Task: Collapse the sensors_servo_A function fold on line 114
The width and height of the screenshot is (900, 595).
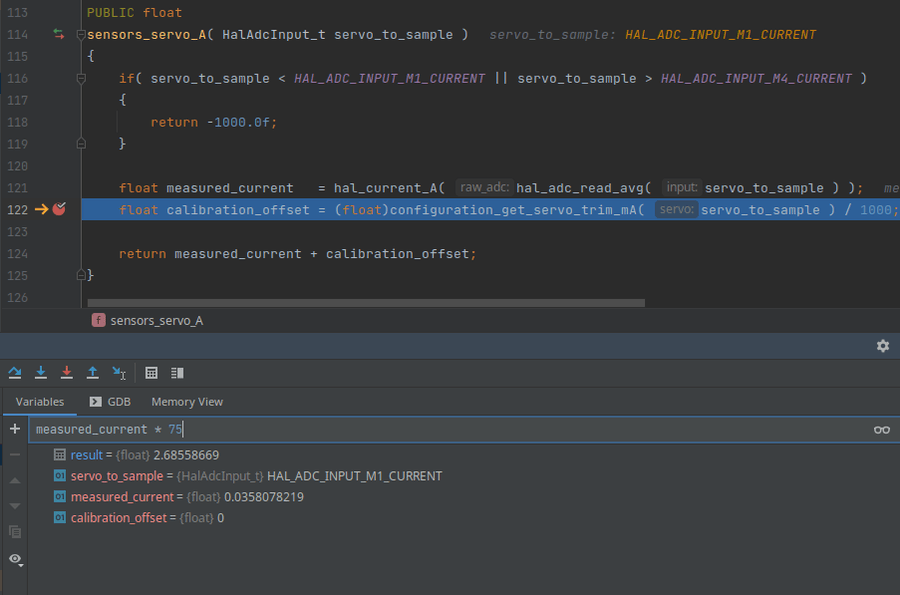Action: click(x=81, y=35)
